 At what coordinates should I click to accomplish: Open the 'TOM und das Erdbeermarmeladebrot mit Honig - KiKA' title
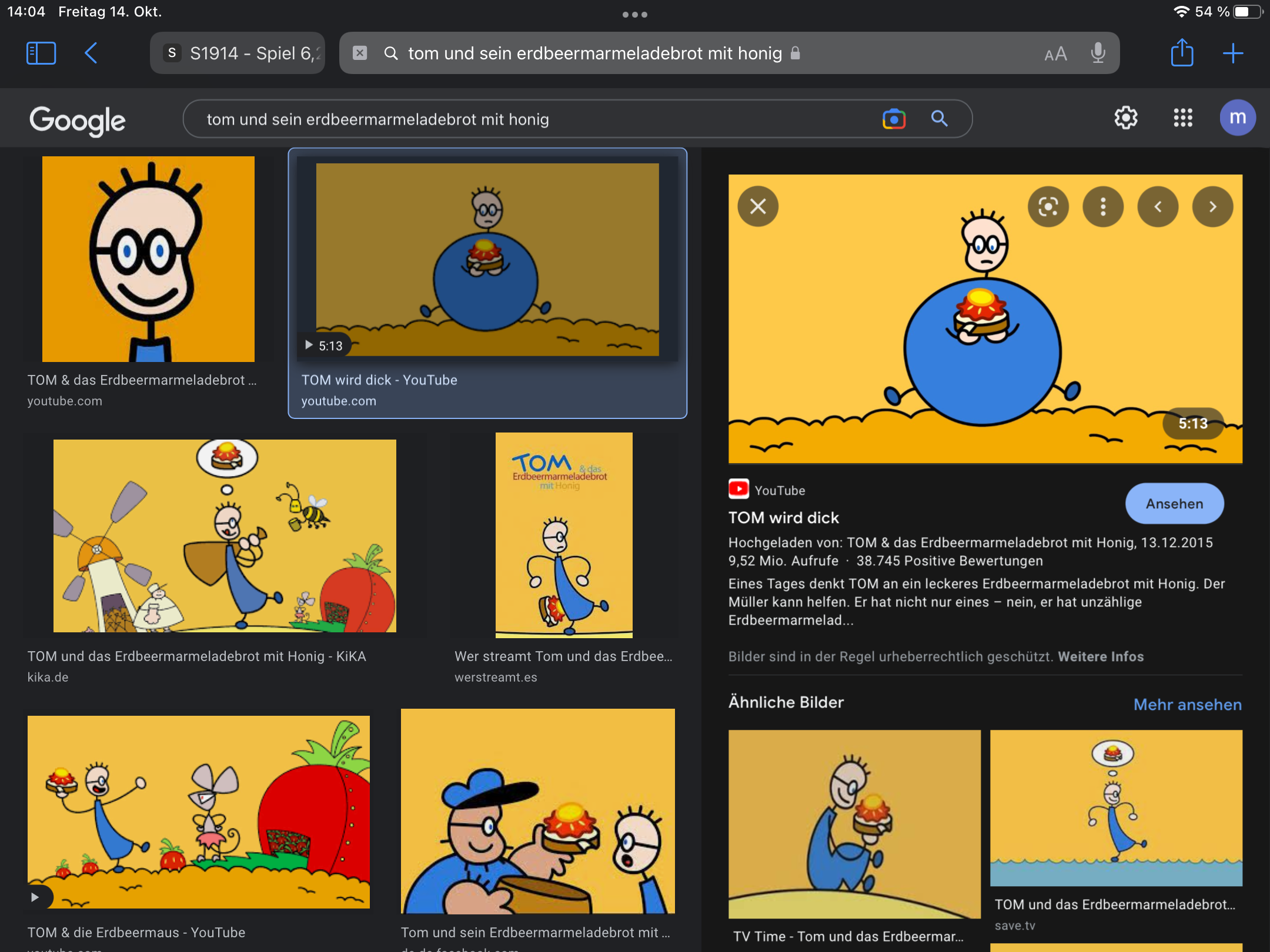tap(196, 656)
